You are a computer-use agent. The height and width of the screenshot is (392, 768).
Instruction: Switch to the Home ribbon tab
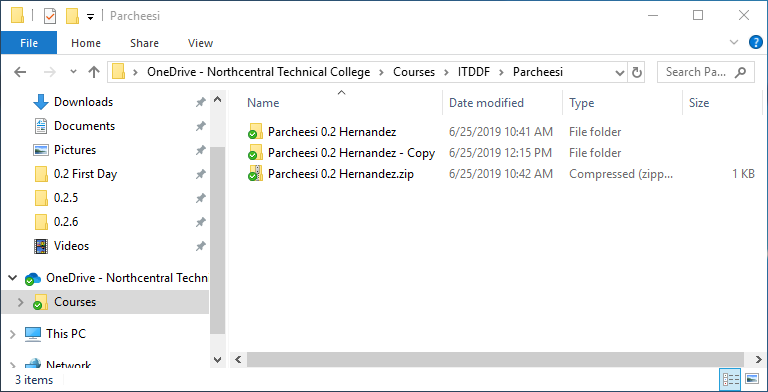coord(86,43)
